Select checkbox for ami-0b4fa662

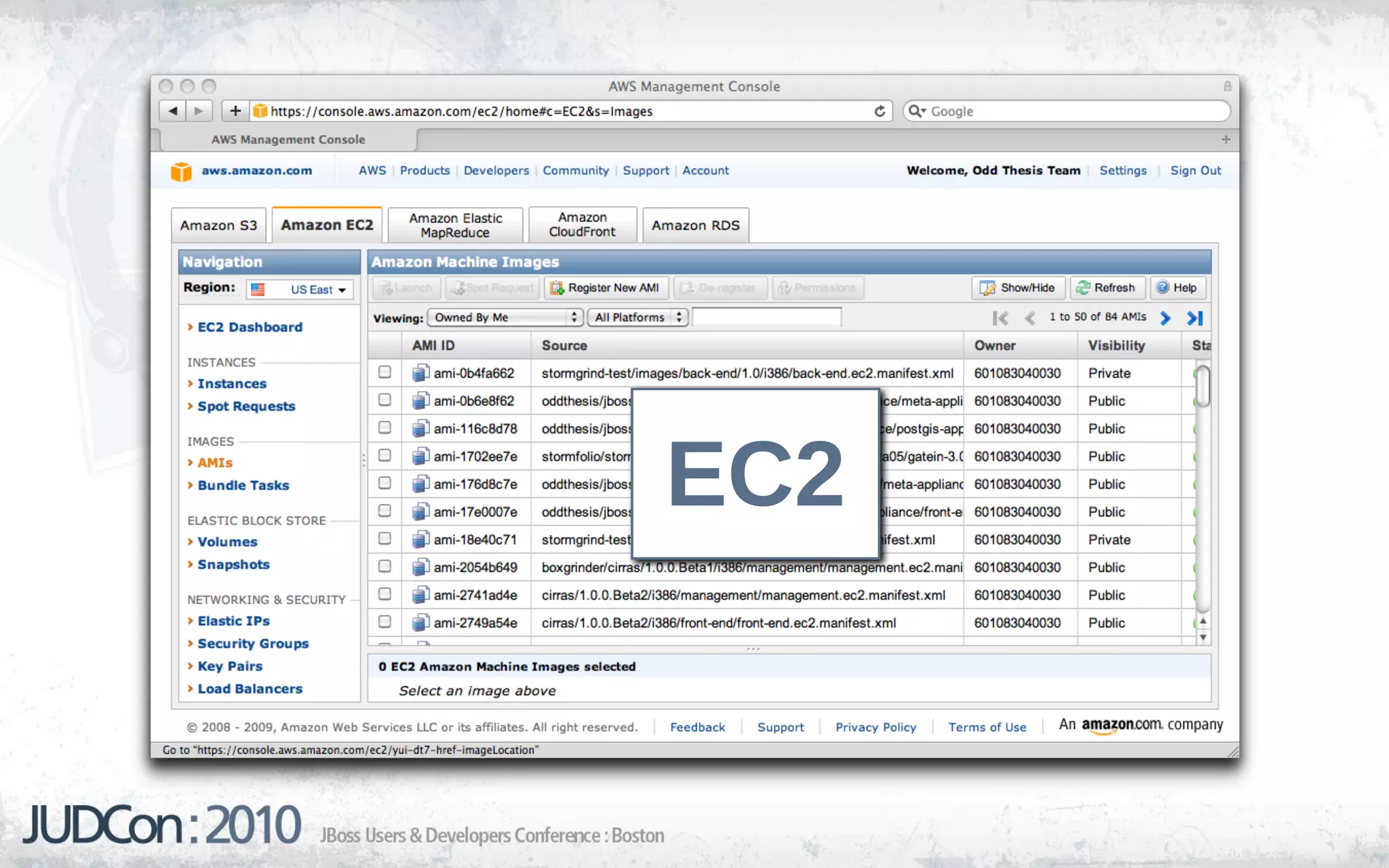coord(385,372)
